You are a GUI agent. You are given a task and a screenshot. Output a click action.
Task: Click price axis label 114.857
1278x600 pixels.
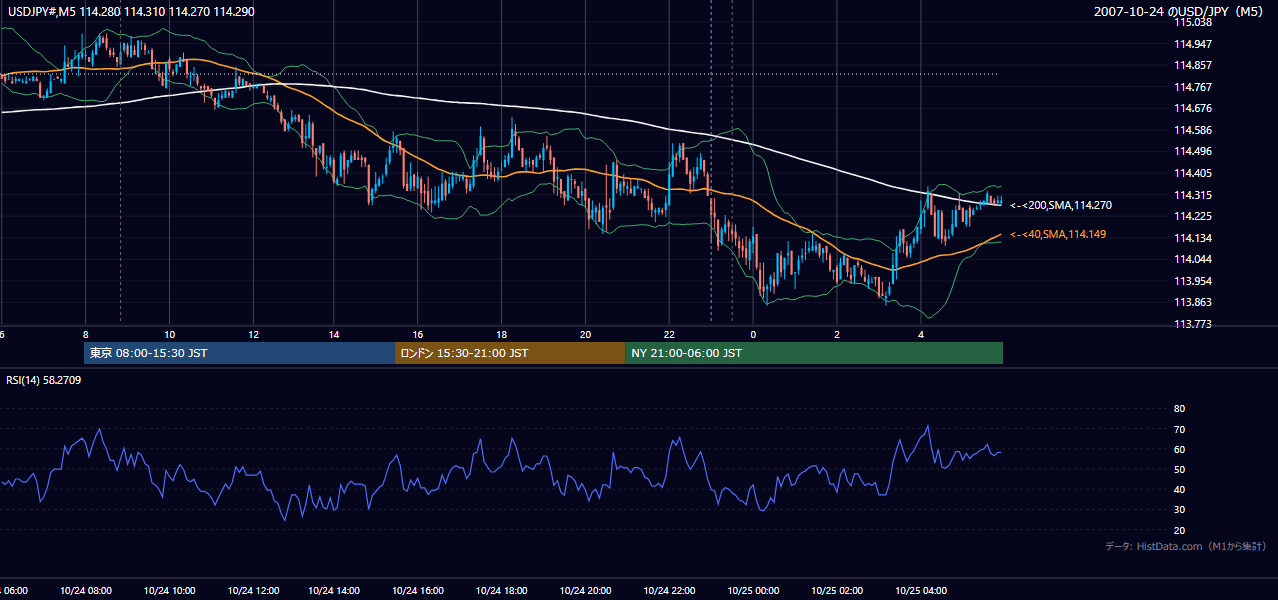click(x=1194, y=65)
